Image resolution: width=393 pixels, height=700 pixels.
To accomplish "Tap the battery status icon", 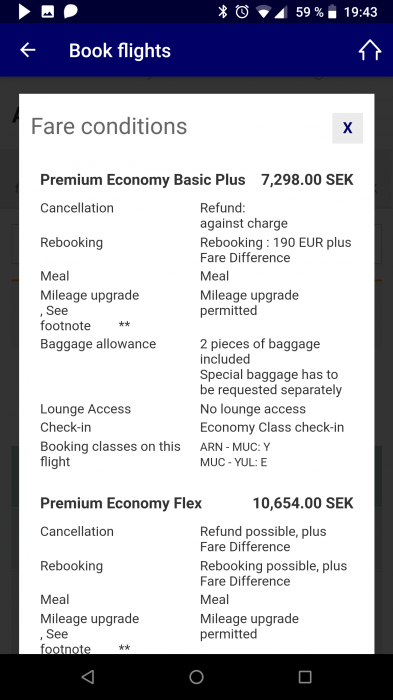I will pyautogui.click(x=332, y=12).
